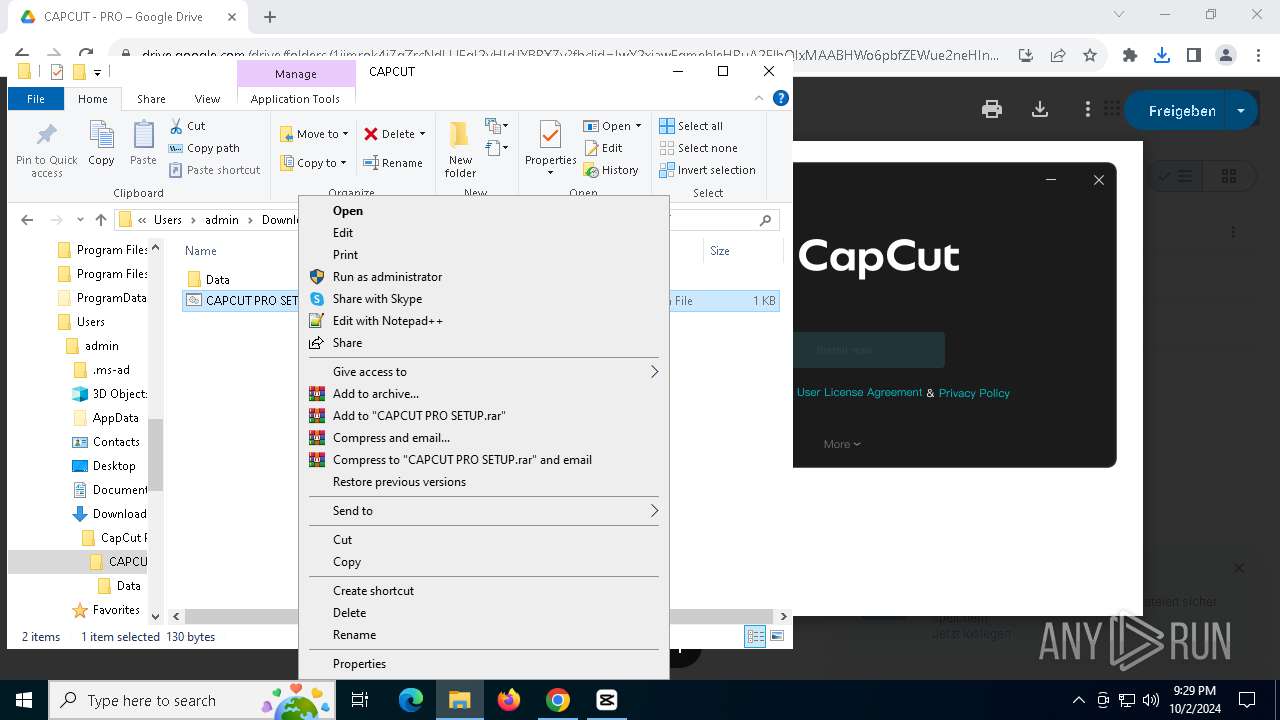This screenshot has height=720, width=1280.
Task: Click the ribbon Edit button
Action: 604,148
